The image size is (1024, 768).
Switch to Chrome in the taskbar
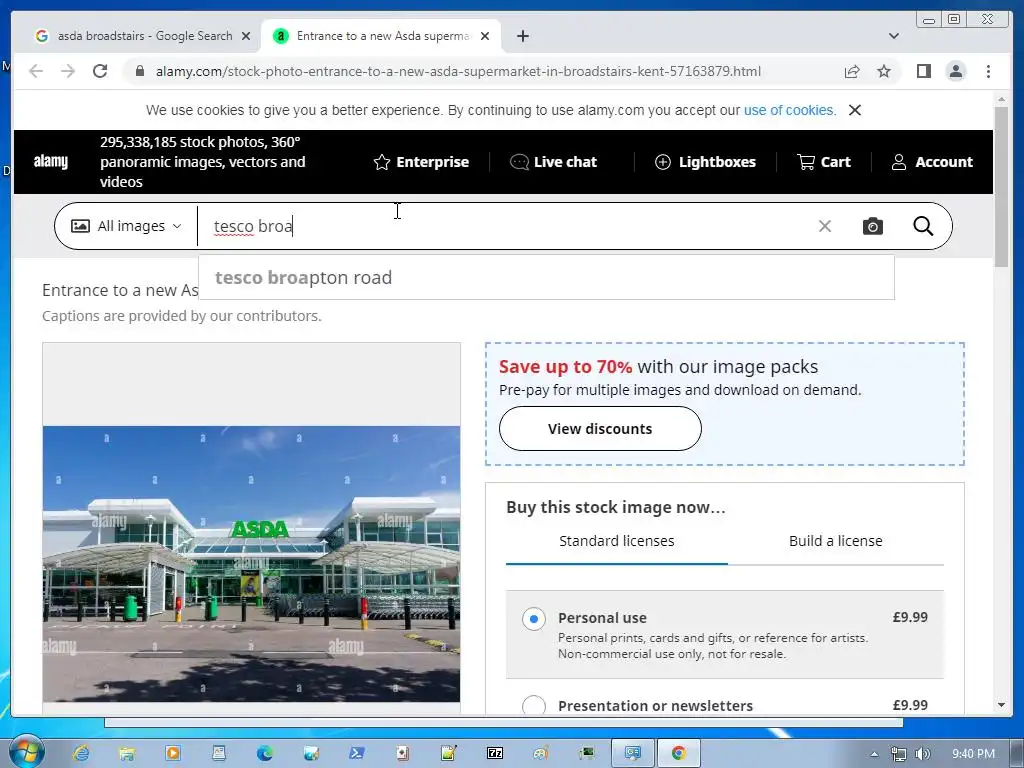pos(679,753)
